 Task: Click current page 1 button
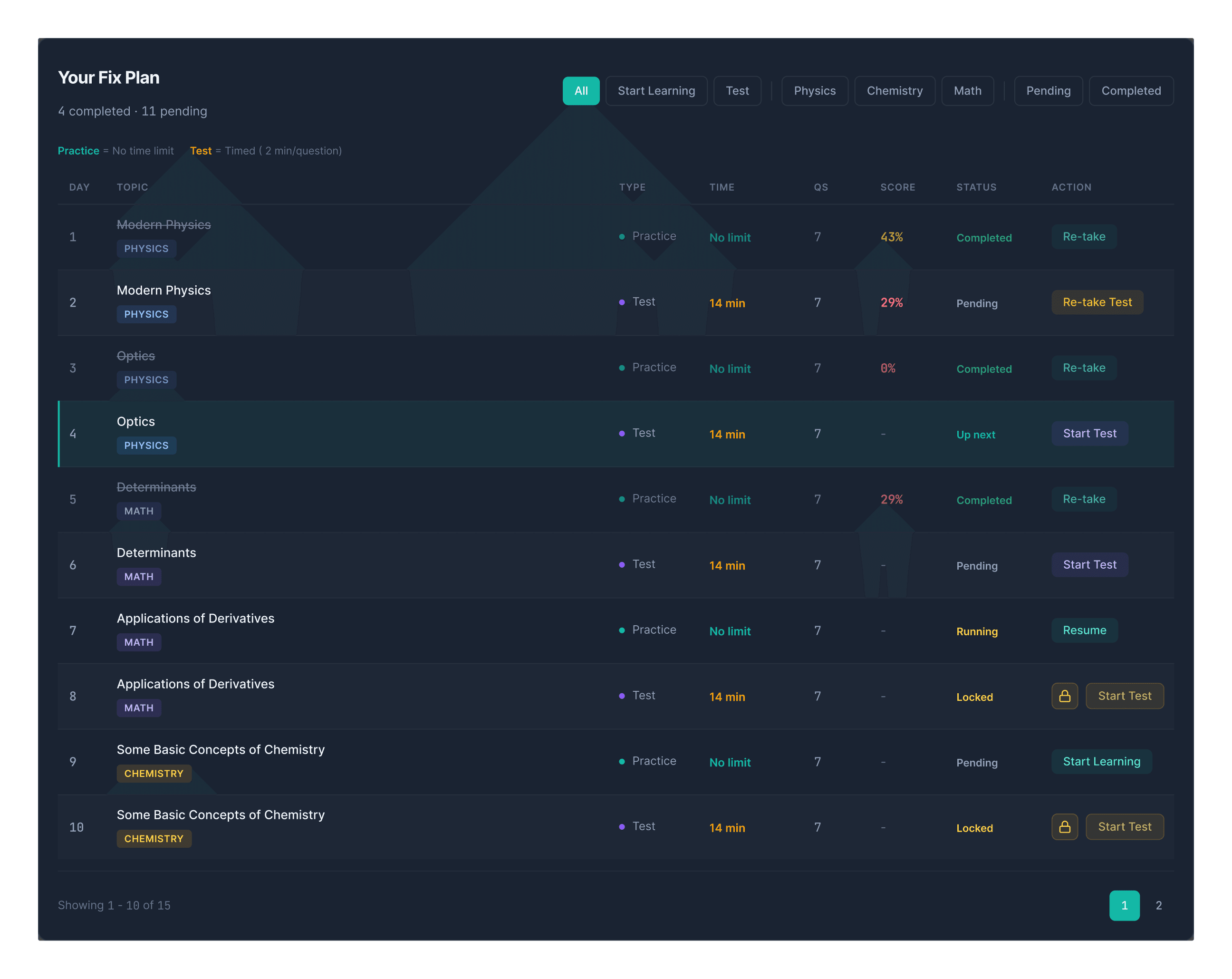(x=1124, y=905)
